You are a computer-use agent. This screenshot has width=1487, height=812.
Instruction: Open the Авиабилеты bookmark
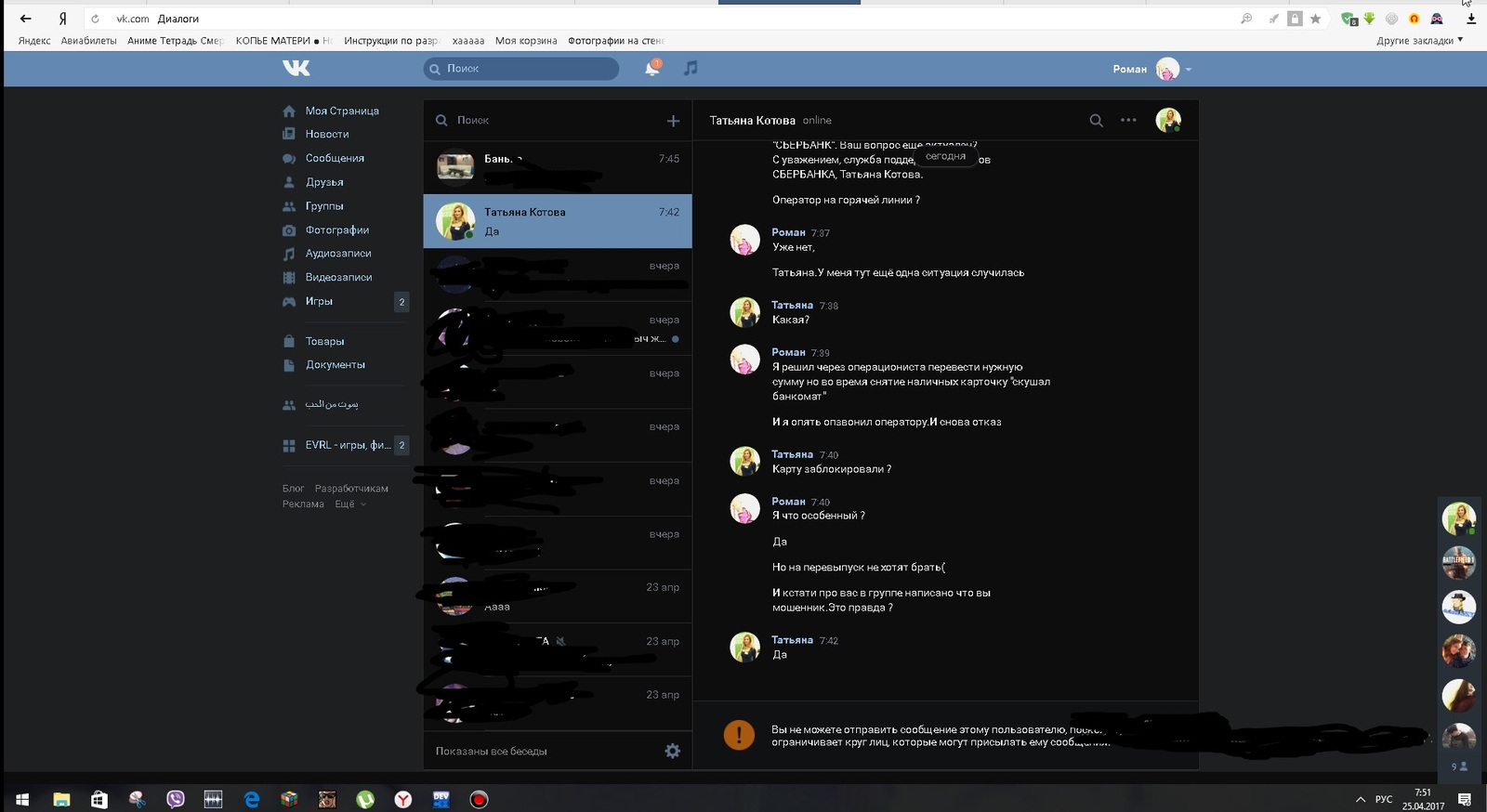(88, 41)
